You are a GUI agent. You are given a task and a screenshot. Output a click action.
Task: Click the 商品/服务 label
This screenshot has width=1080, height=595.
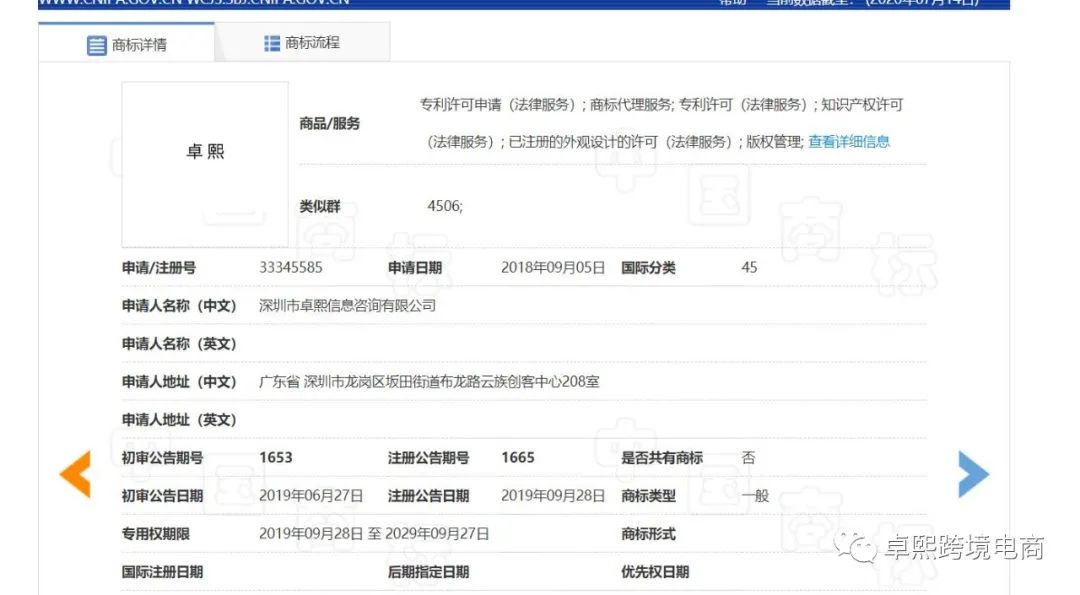(x=330, y=124)
